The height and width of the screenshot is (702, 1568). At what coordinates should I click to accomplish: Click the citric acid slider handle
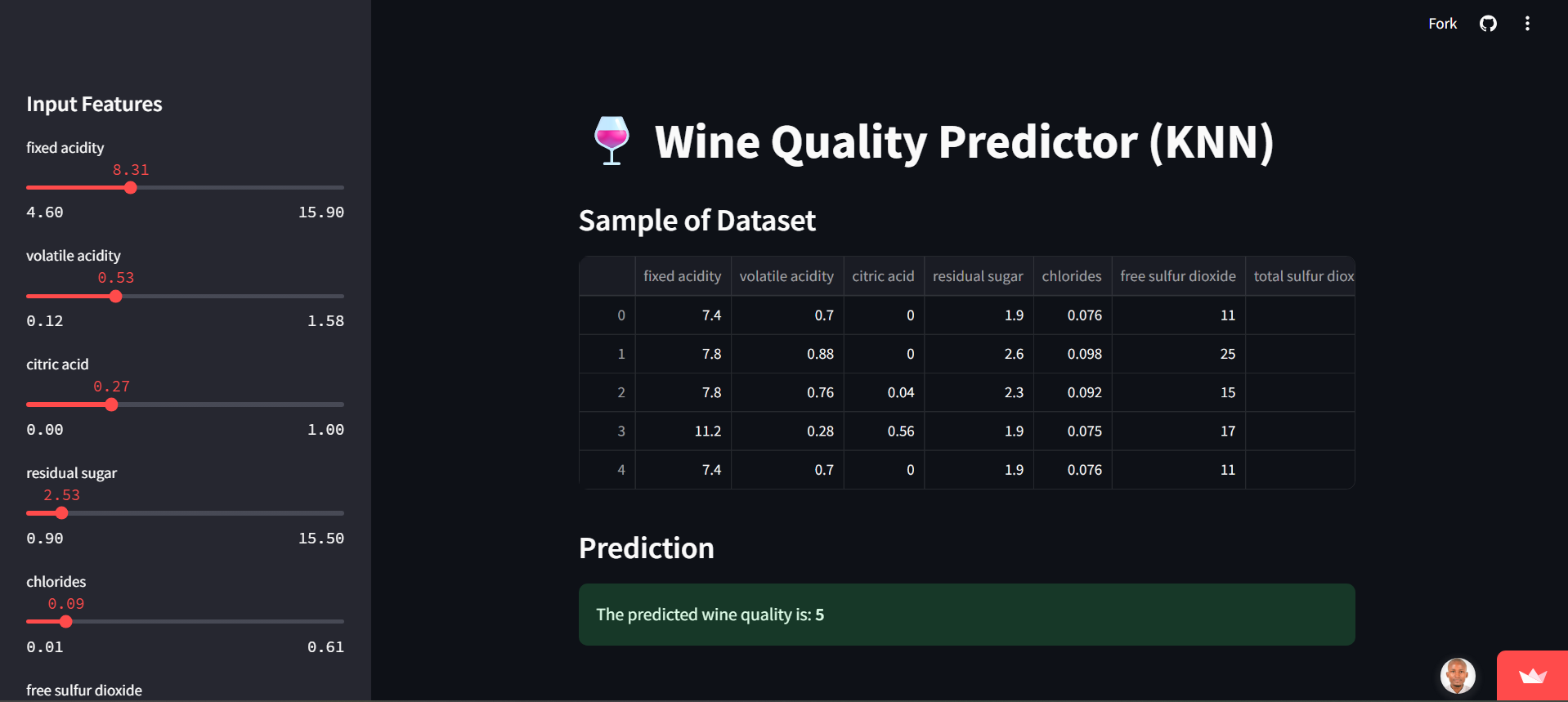point(112,405)
